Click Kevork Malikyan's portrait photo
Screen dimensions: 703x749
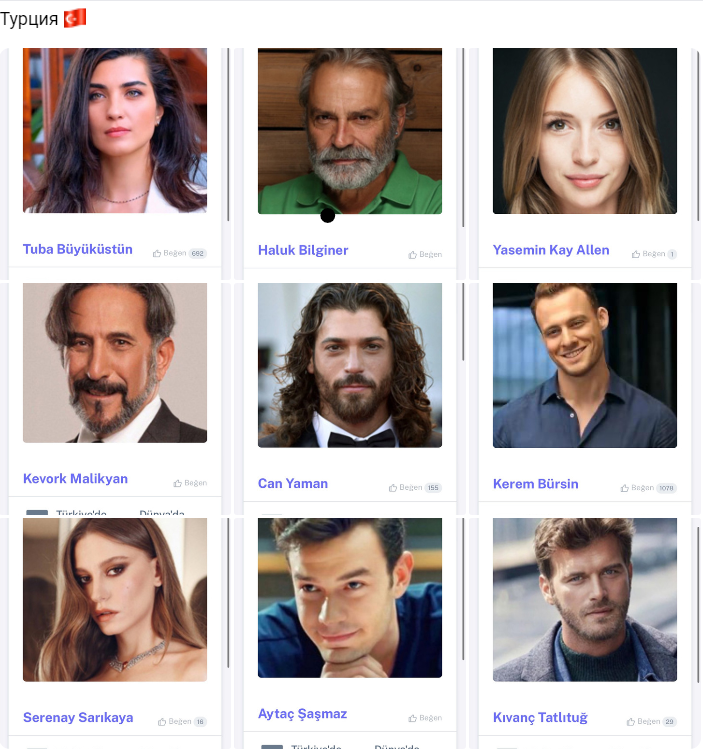(x=115, y=363)
